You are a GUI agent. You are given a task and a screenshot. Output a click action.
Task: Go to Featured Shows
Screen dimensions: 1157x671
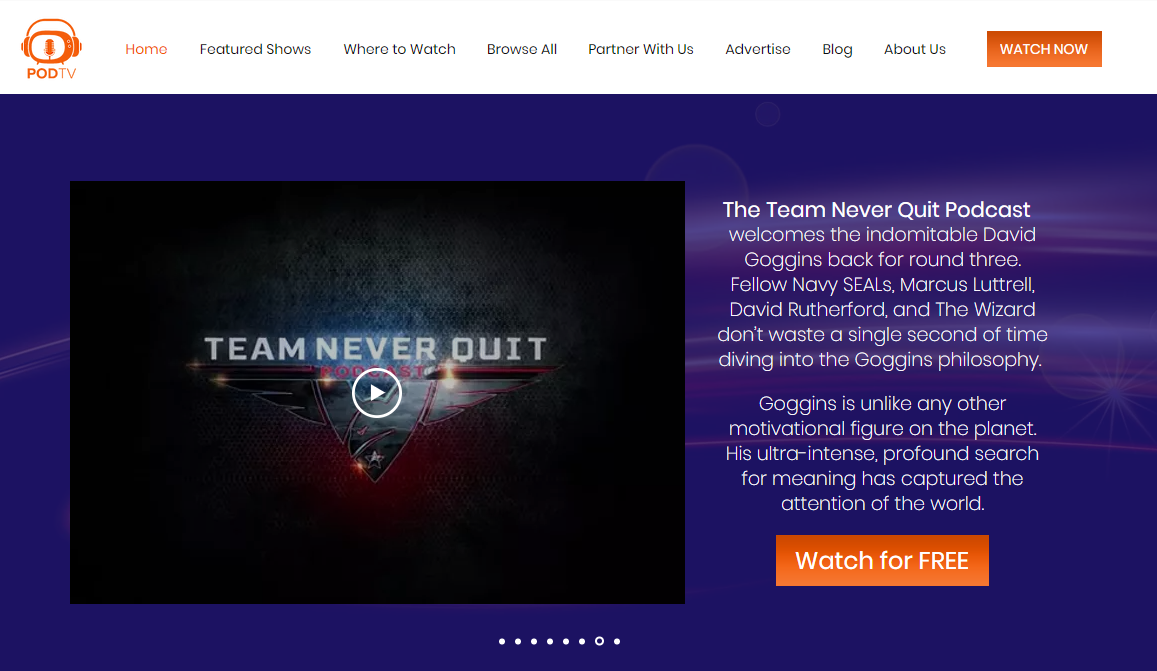(255, 49)
